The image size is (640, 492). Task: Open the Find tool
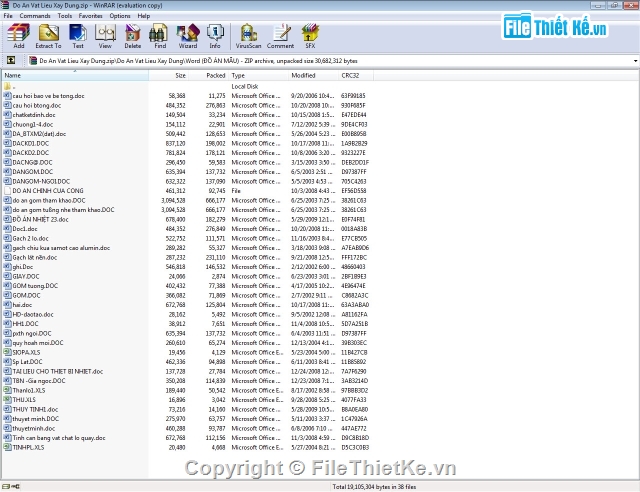tap(160, 36)
